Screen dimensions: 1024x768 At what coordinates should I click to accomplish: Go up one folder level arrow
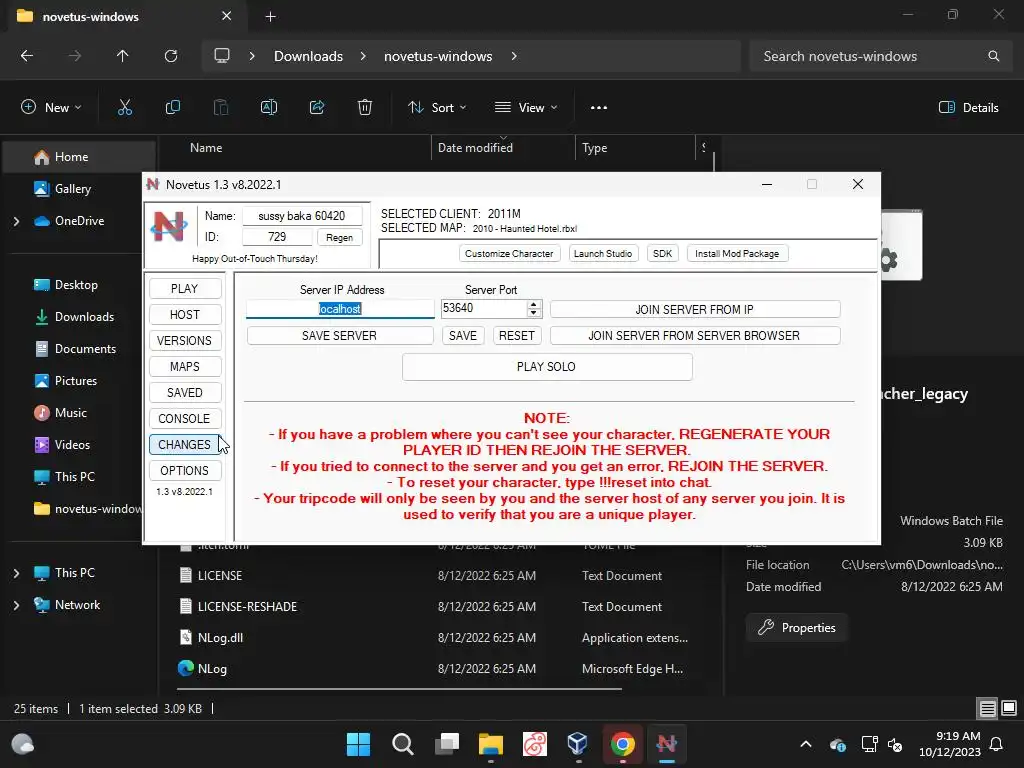pos(123,56)
